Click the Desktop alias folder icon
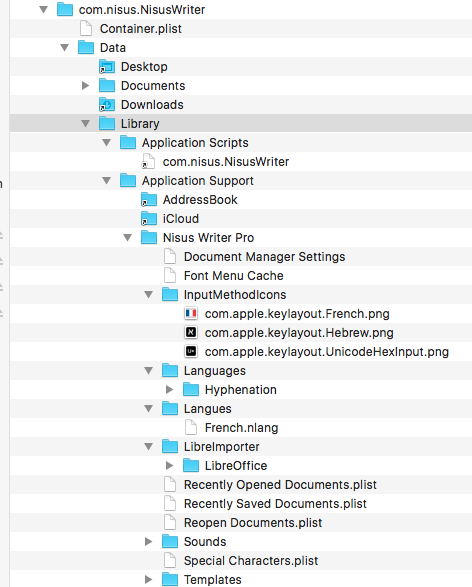 click(x=107, y=67)
